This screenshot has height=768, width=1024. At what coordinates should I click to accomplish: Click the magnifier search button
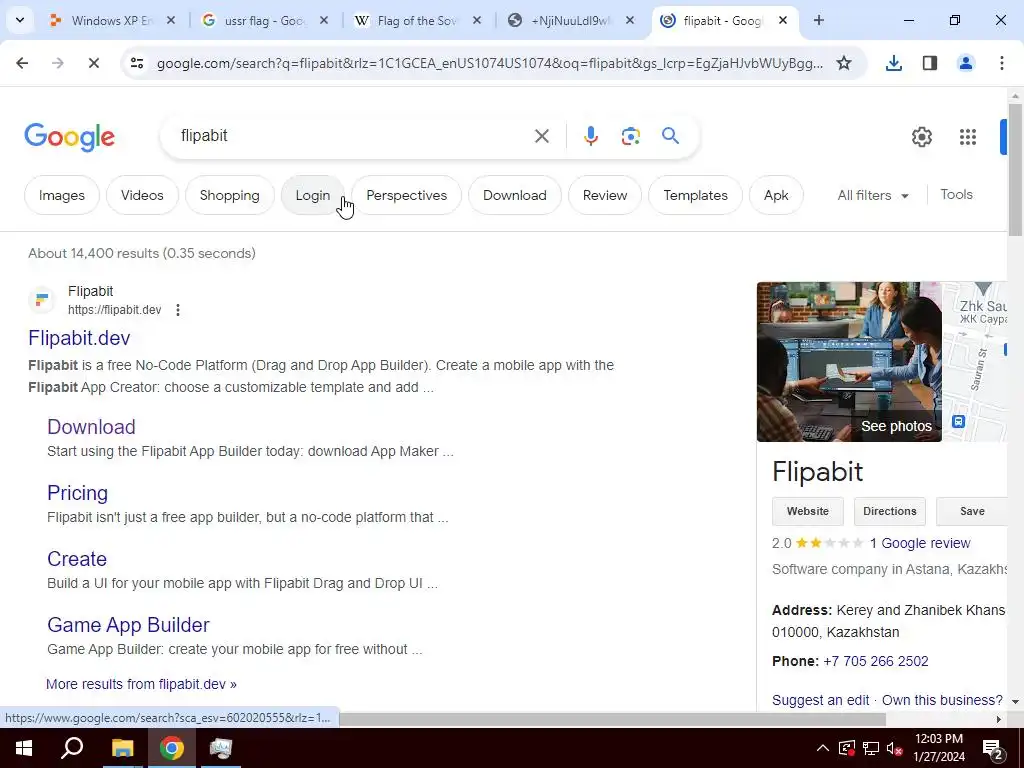point(670,136)
